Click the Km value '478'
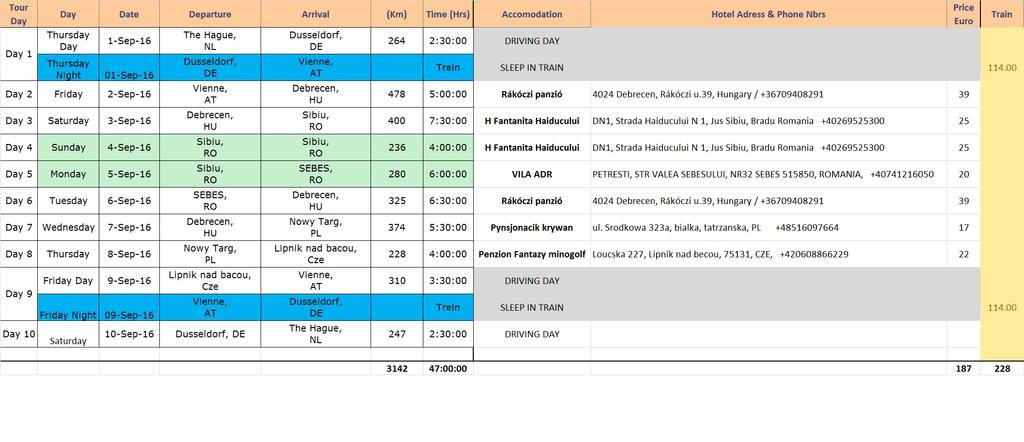The image size is (1024, 442). (x=396, y=94)
